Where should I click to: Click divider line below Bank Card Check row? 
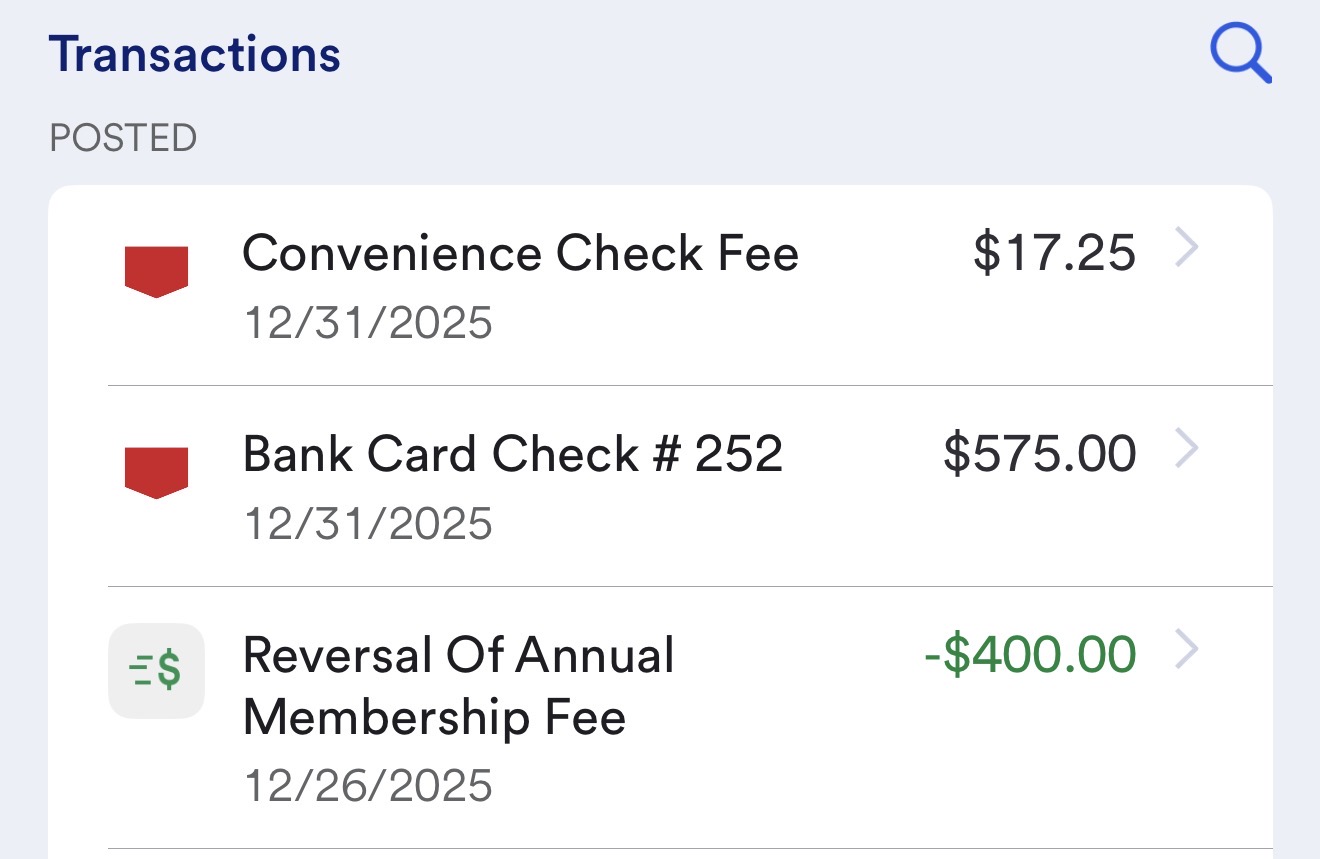690,586
